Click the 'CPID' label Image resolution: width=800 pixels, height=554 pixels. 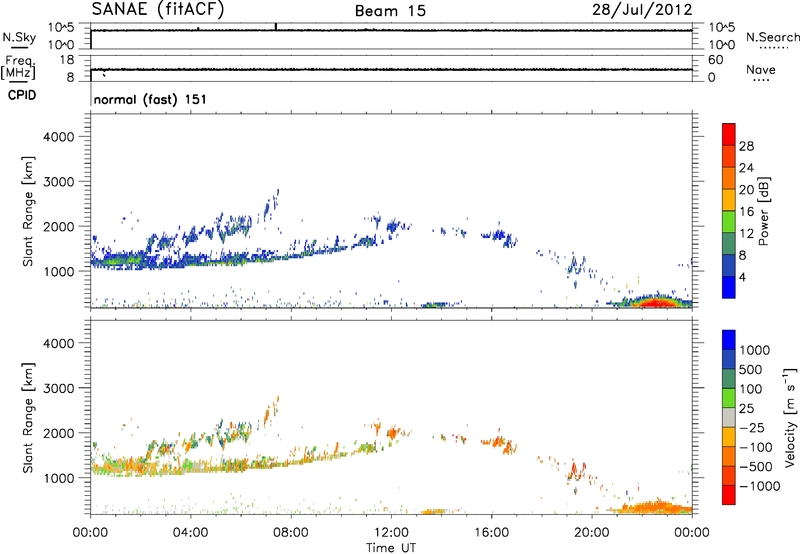(x=22, y=95)
